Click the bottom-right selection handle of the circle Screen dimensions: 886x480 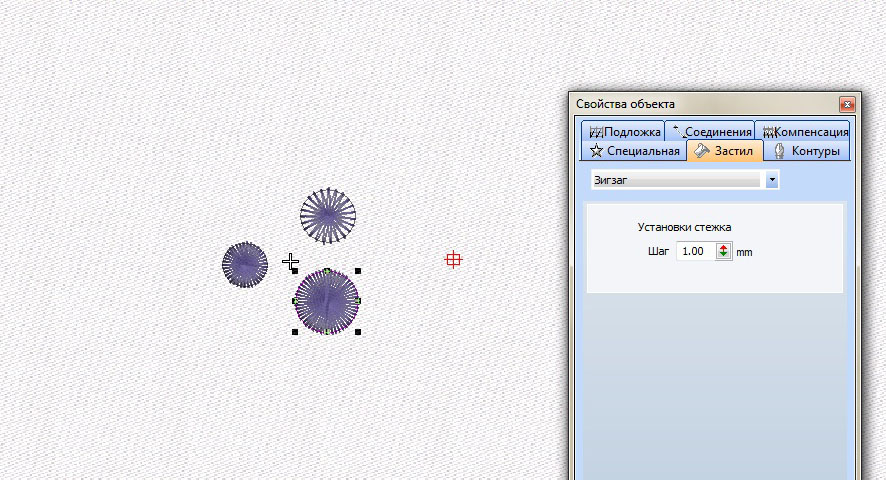coord(358,332)
